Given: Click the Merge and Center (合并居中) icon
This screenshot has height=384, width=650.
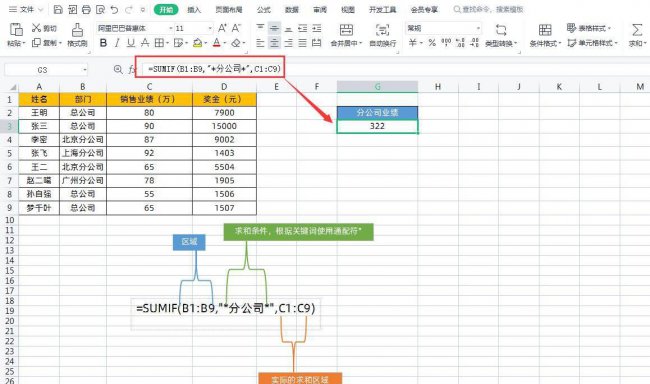Looking at the screenshot, I should pos(346,30).
